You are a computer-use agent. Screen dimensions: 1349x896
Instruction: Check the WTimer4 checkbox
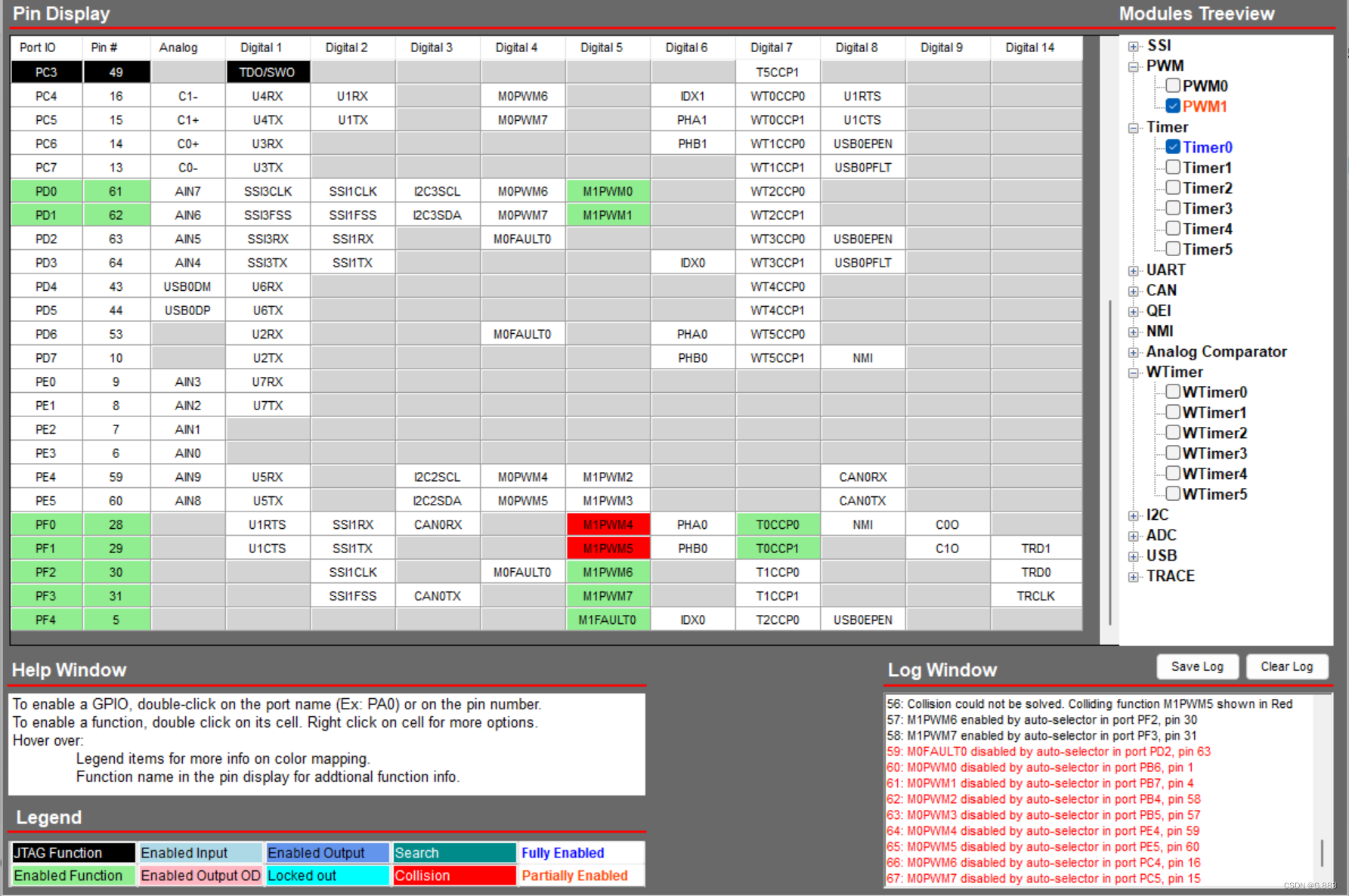point(1173,473)
